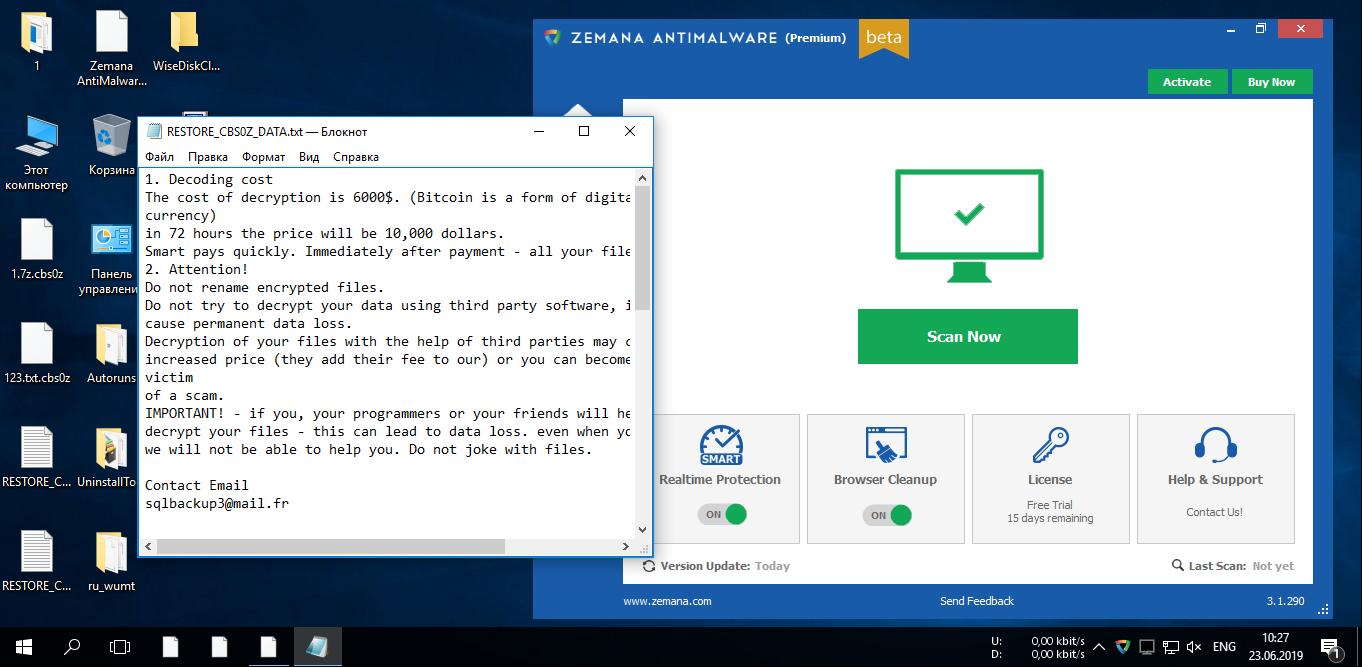Select the UninstallTo... folder on desktop
The width and height of the screenshot is (1362, 667).
point(107,457)
